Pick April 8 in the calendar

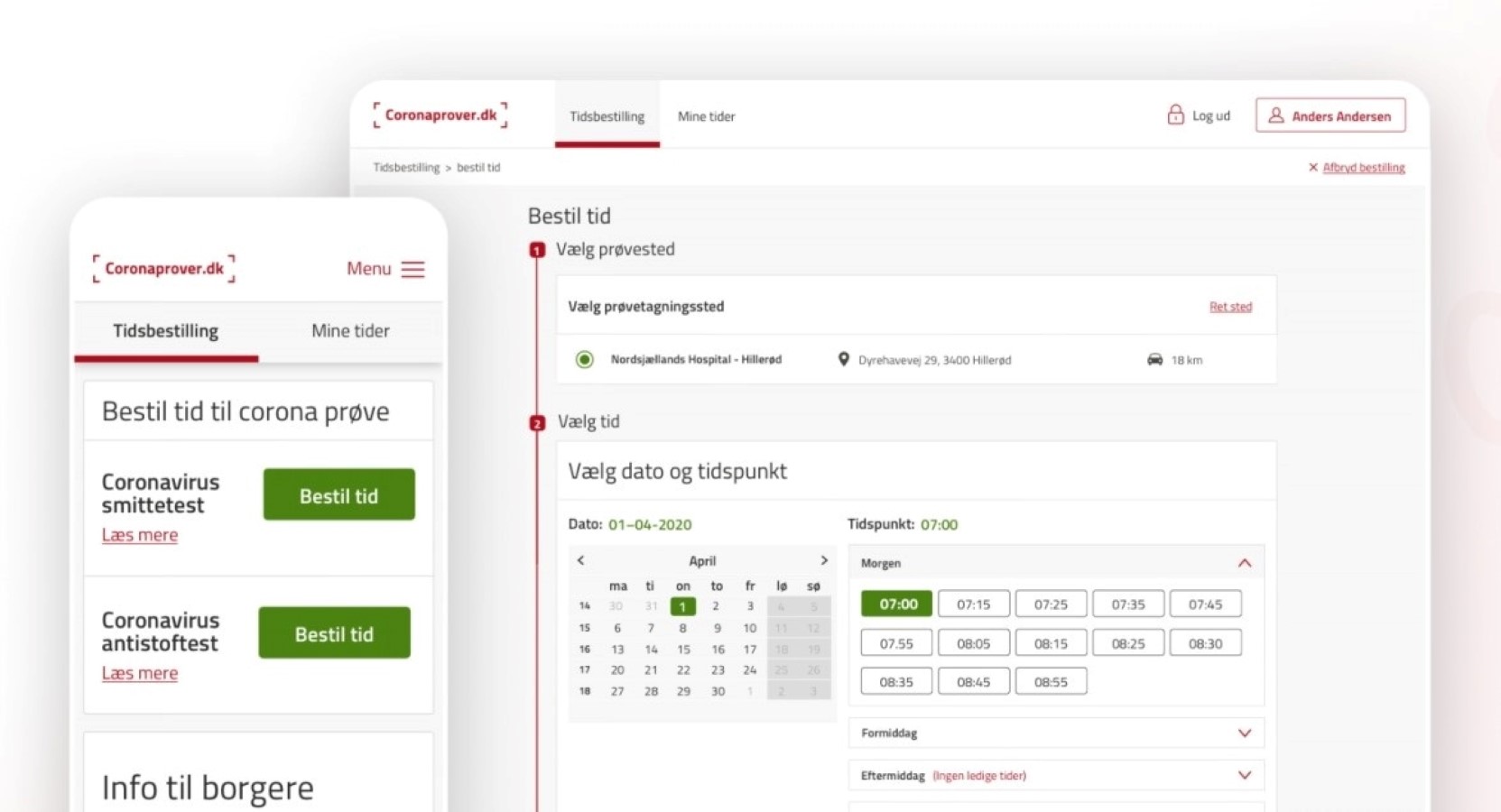(682, 628)
